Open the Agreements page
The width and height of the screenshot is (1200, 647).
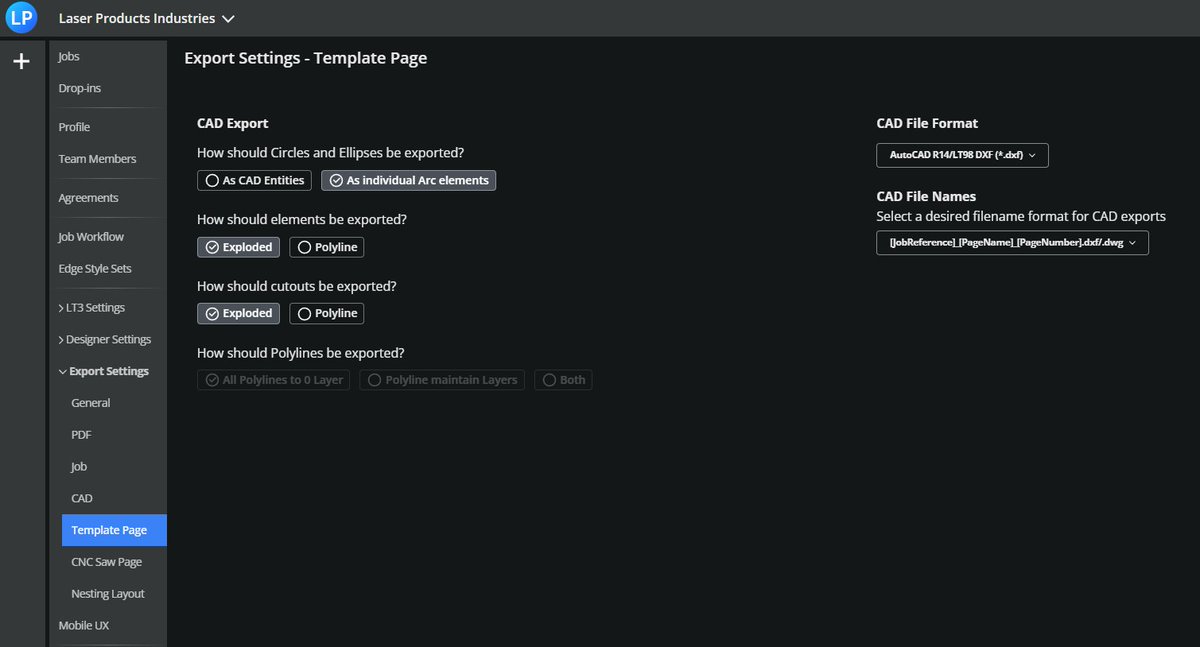(x=88, y=198)
